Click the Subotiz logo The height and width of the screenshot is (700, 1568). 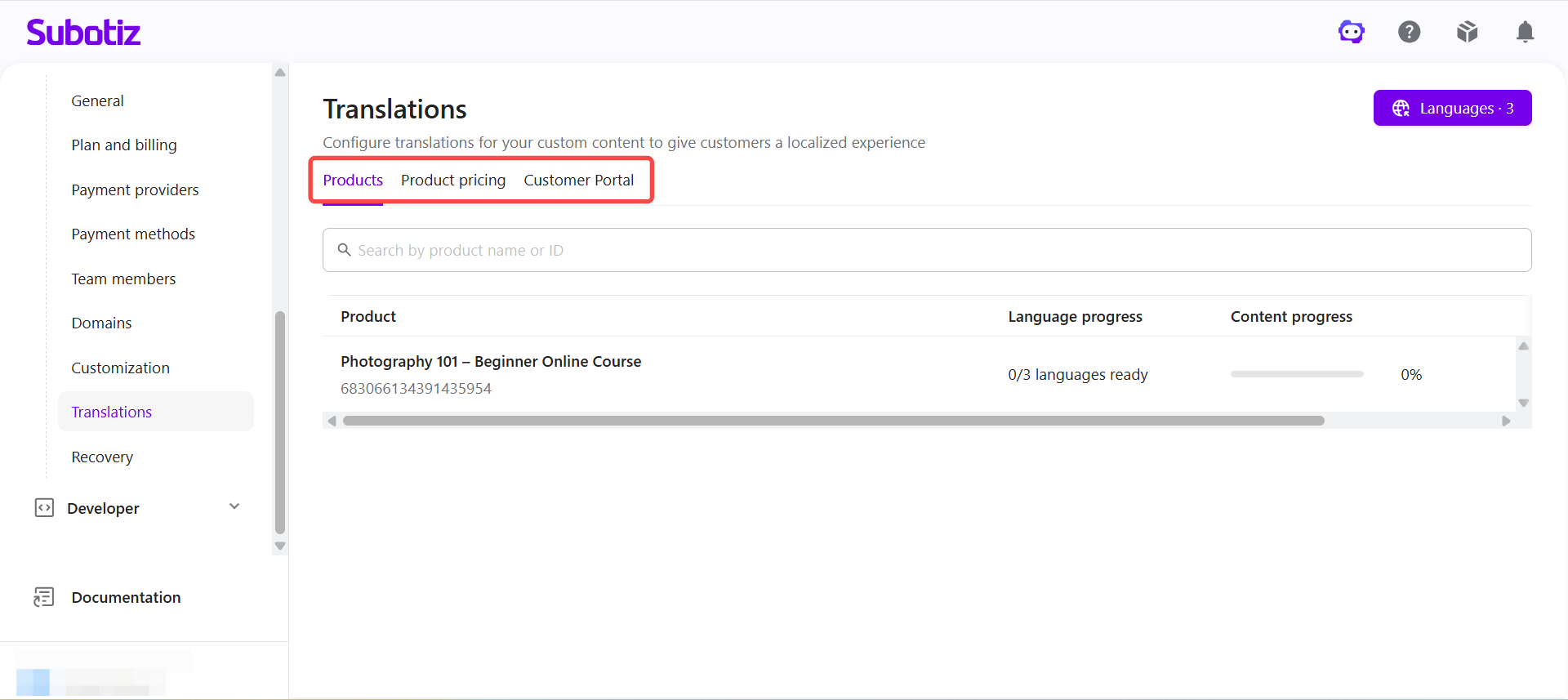83,33
